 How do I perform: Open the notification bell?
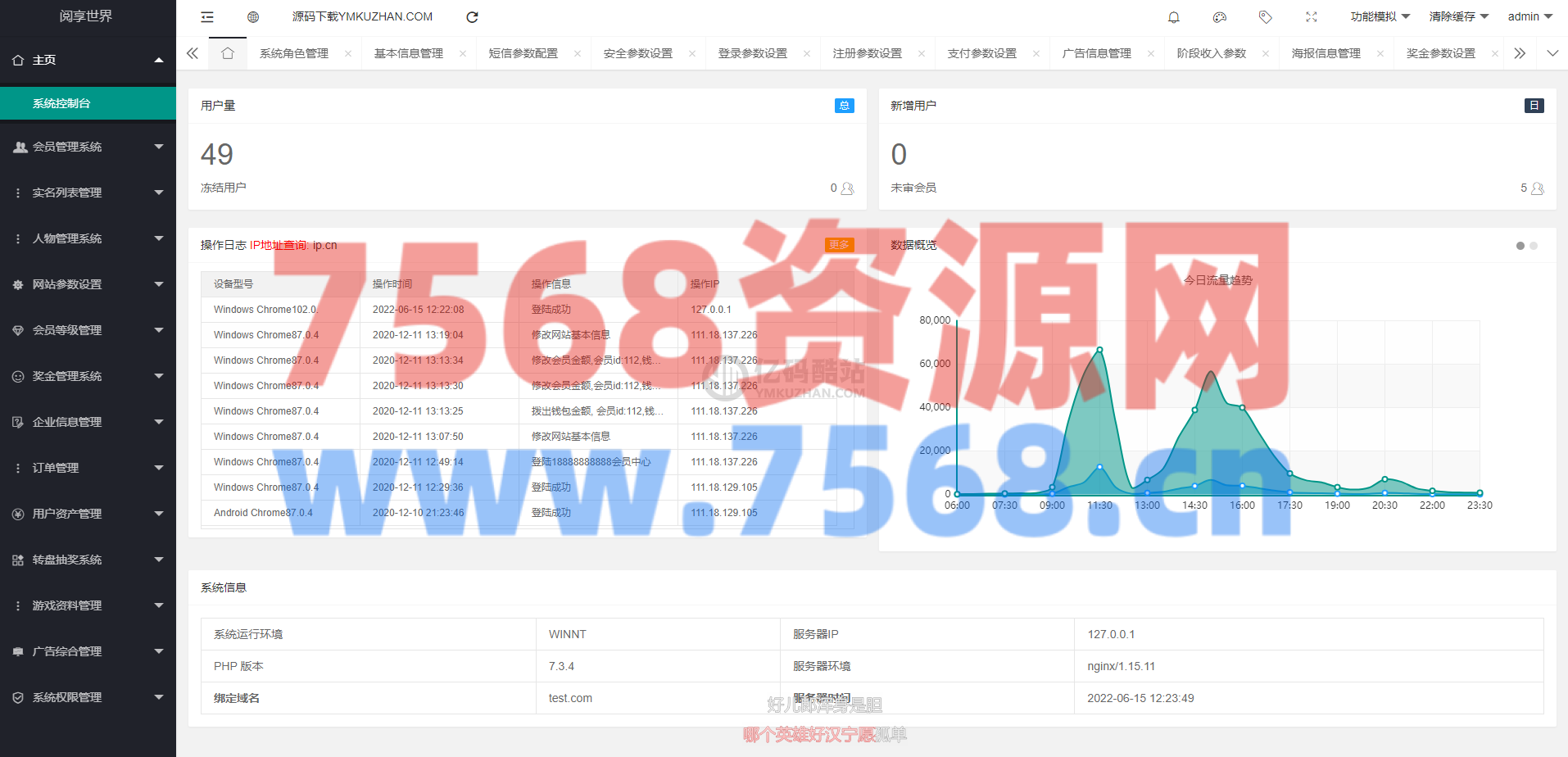1173,17
